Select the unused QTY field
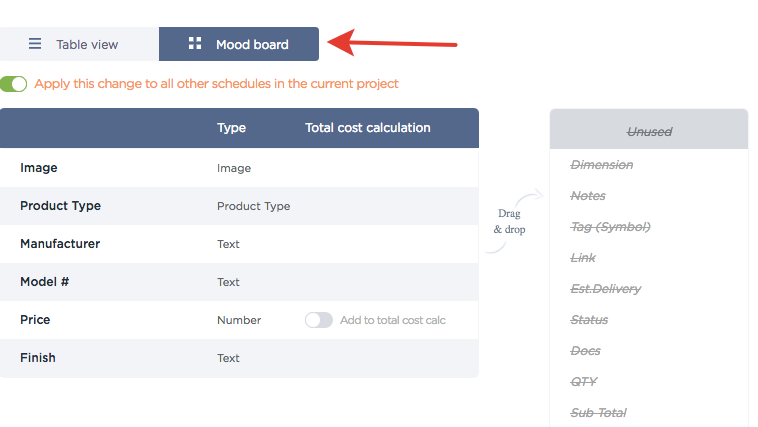Screen dimensions: 758x427 pos(584,382)
